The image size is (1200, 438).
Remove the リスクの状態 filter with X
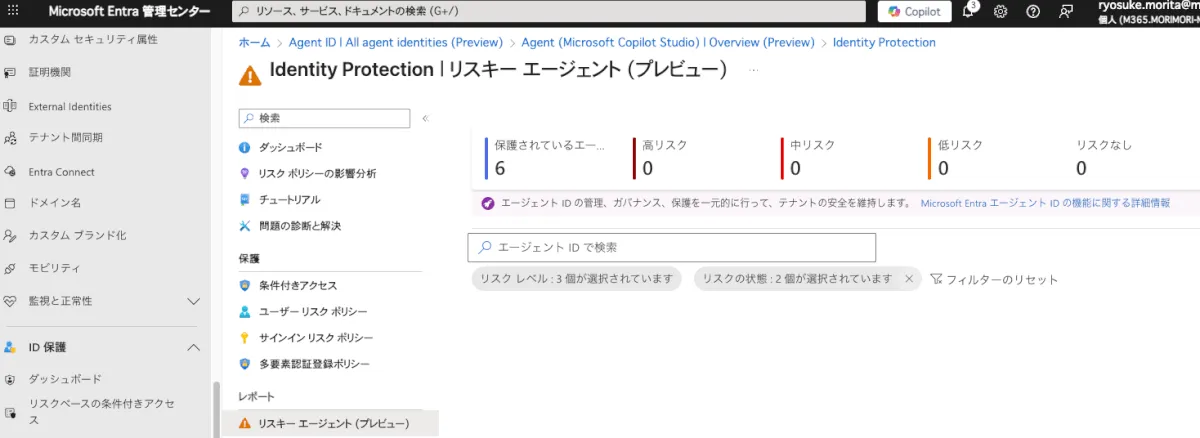click(x=909, y=279)
